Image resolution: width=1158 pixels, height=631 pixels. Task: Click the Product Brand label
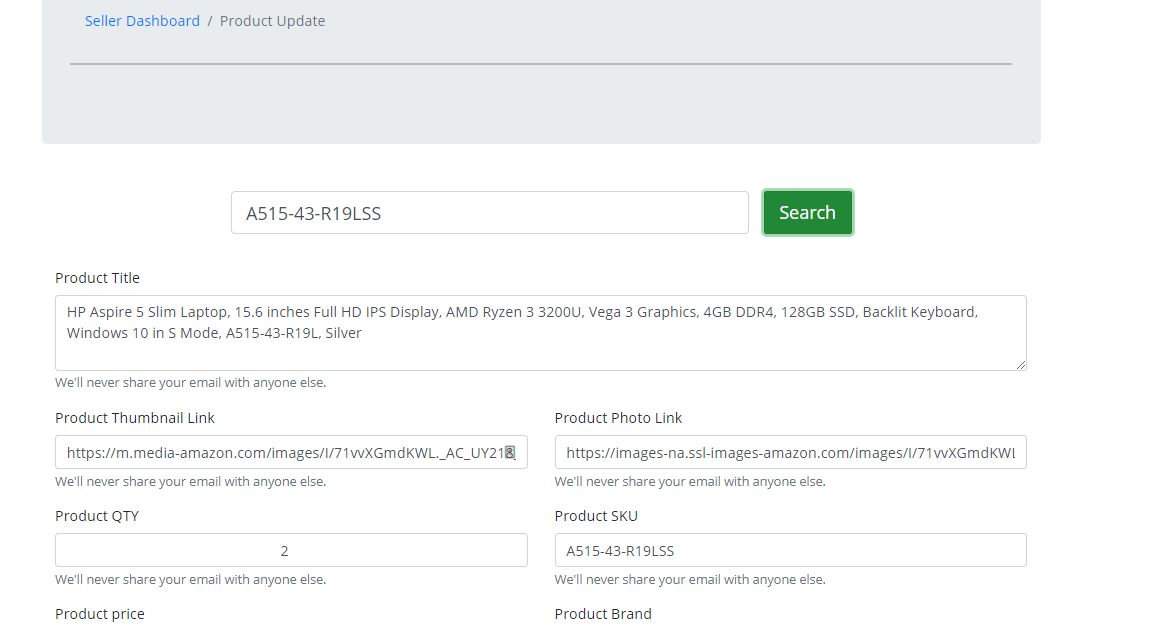pyautogui.click(x=603, y=614)
